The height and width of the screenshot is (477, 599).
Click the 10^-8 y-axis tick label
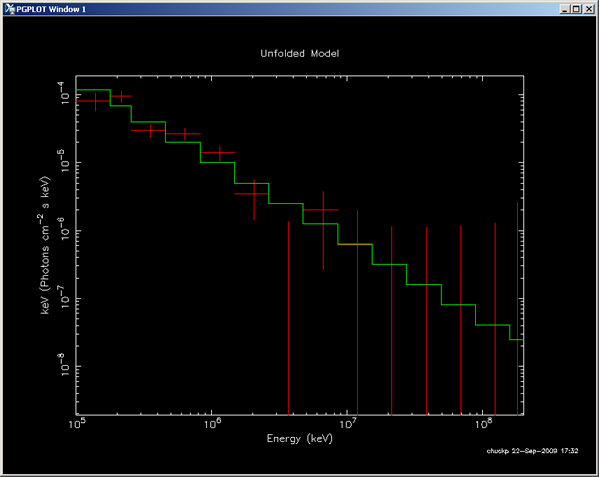point(64,364)
